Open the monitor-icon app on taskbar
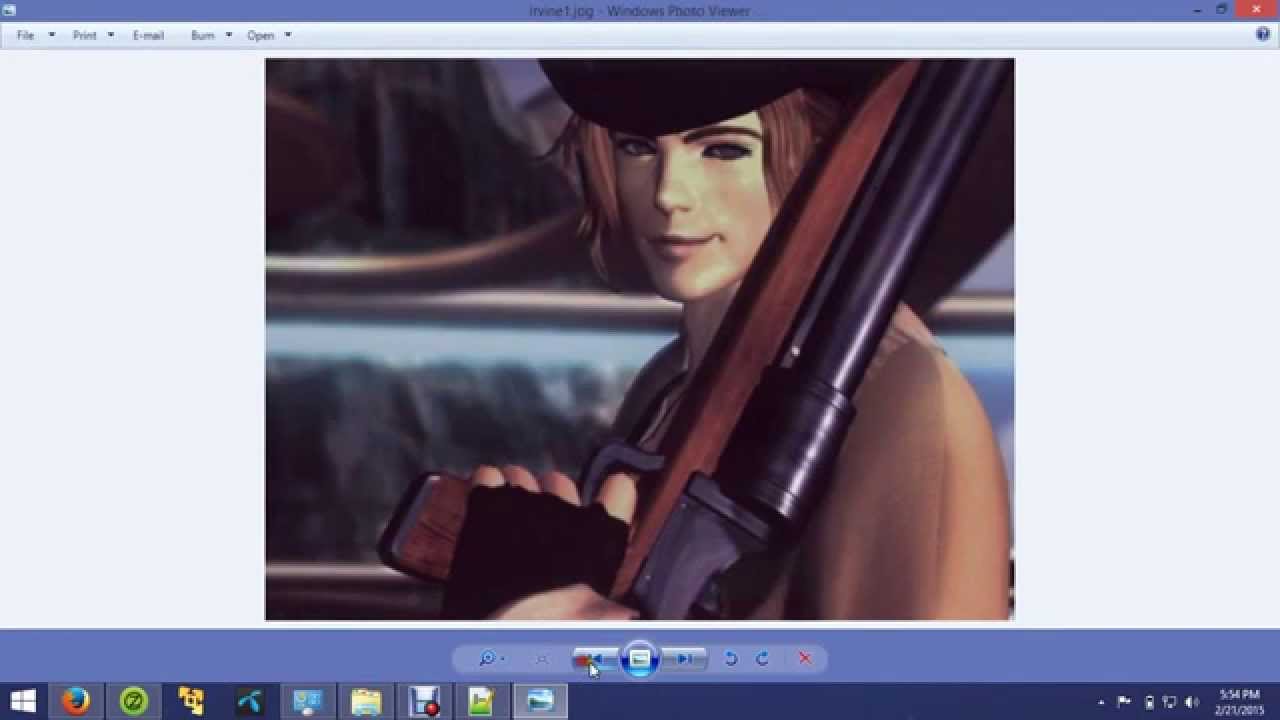The width and height of the screenshot is (1280, 720). click(x=307, y=701)
